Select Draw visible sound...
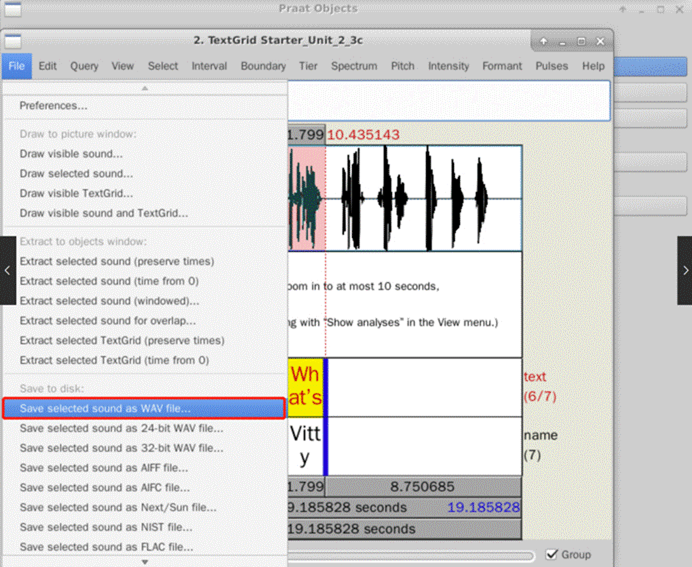Screen dimensions: 692x567 tap(145, 154)
